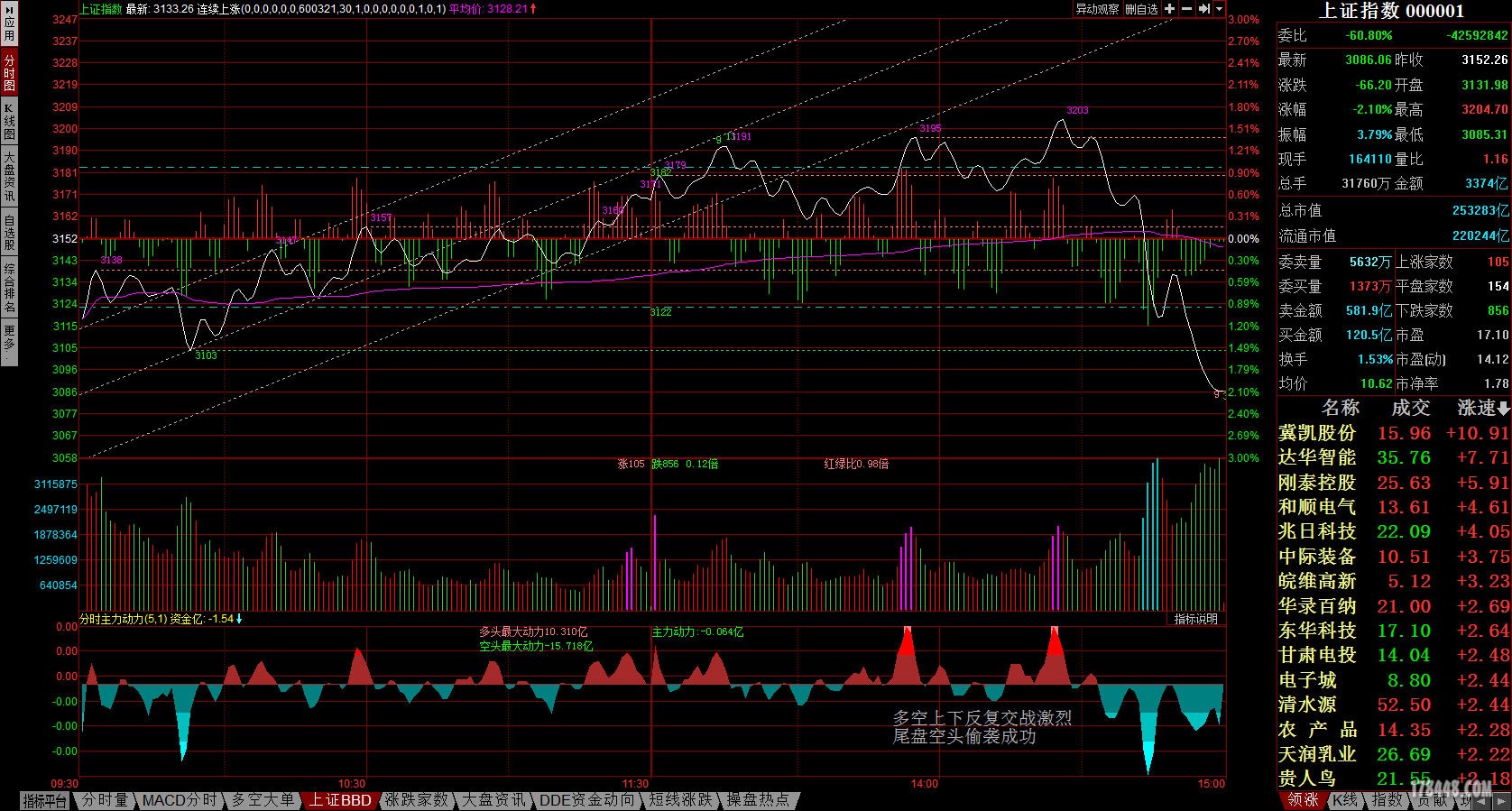Click the 3203 peak price marker on chart
This screenshot has width=1512, height=811.
1077,110
